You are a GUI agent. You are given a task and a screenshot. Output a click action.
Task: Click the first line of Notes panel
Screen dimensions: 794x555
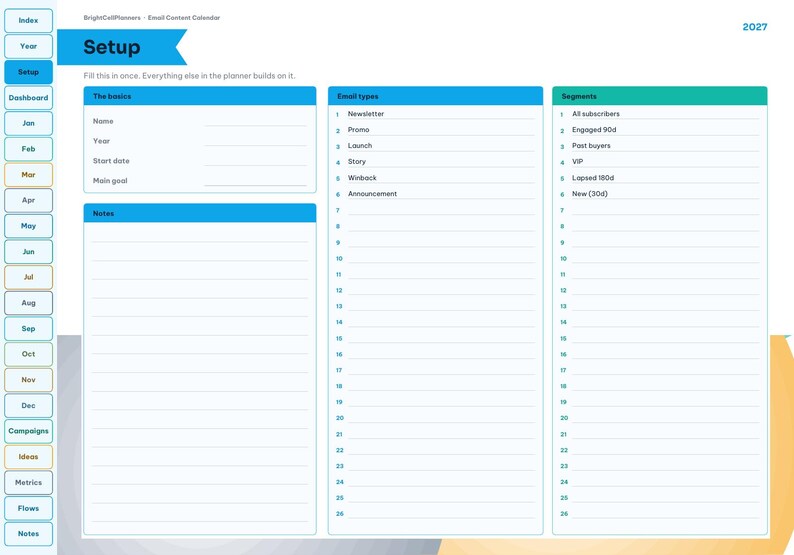pyautogui.click(x=200, y=236)
